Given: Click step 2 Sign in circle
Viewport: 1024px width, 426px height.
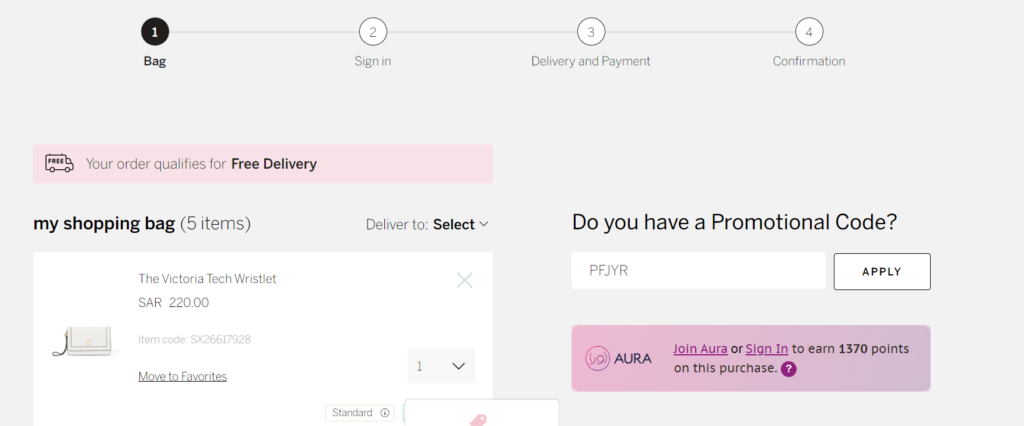Looking at the screenshot, I should pos(373,32).
